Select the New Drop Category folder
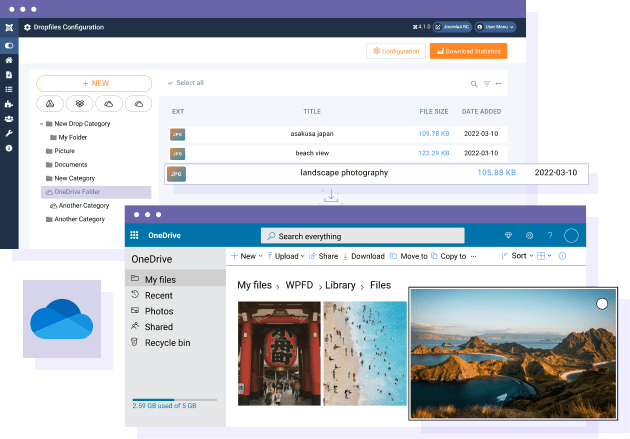The height and width of the screenshot is (439, 630). point(78,124)
